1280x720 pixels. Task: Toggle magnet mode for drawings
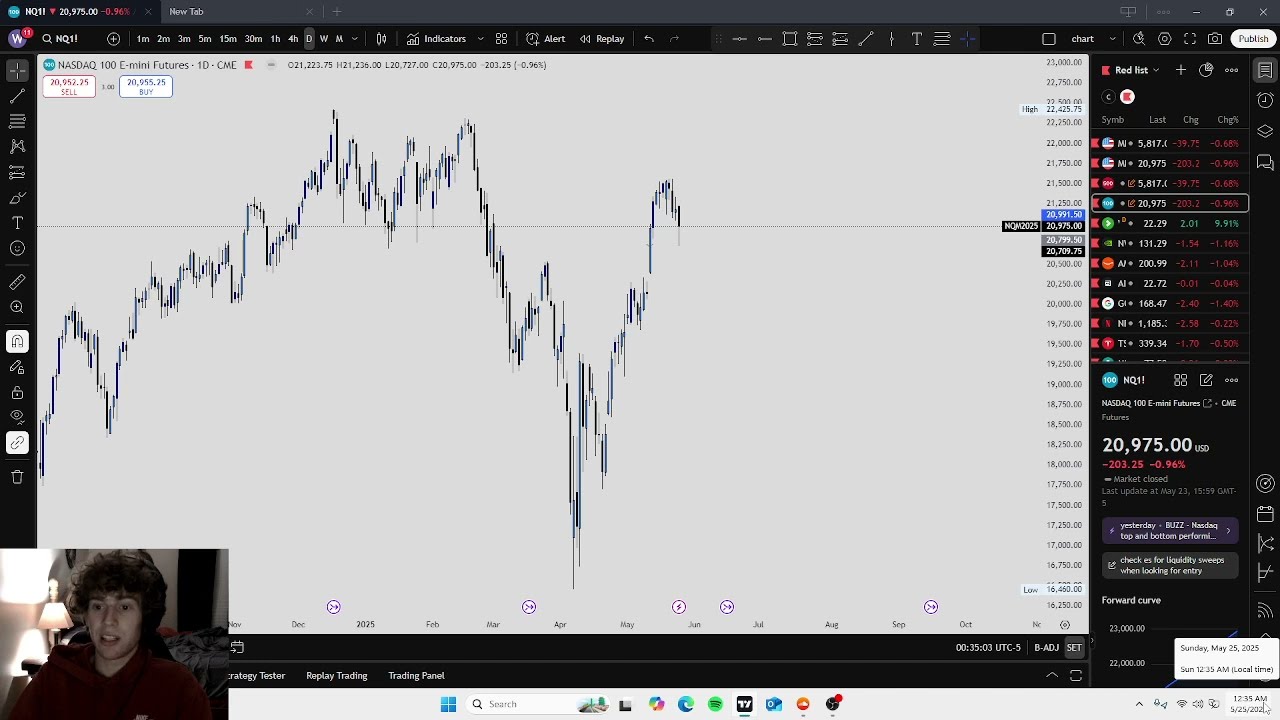17,342
